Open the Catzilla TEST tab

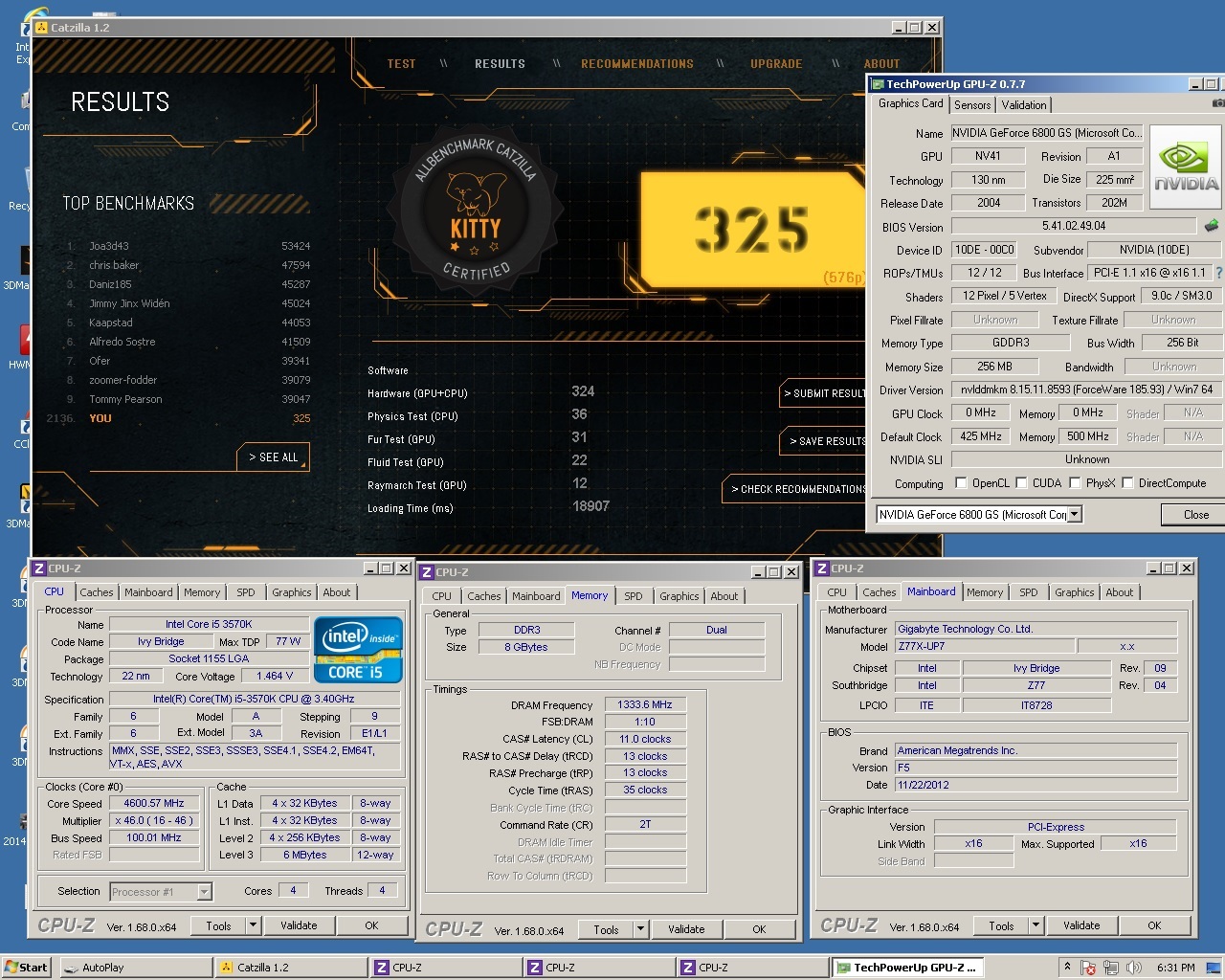[402, 64]
